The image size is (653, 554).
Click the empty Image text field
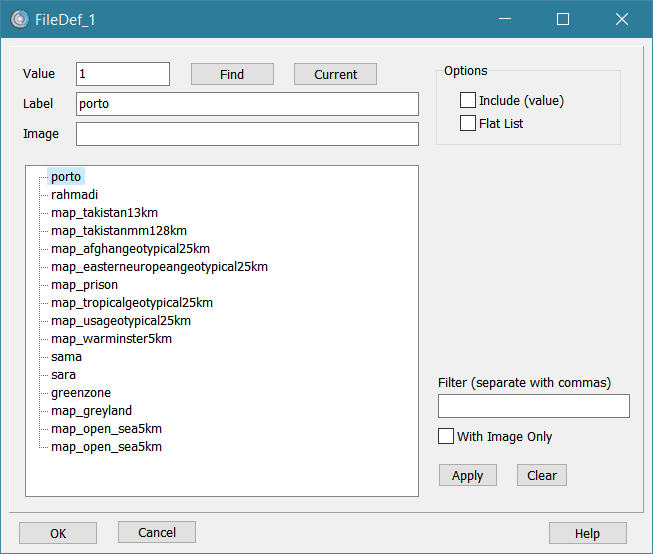(247, 134)
